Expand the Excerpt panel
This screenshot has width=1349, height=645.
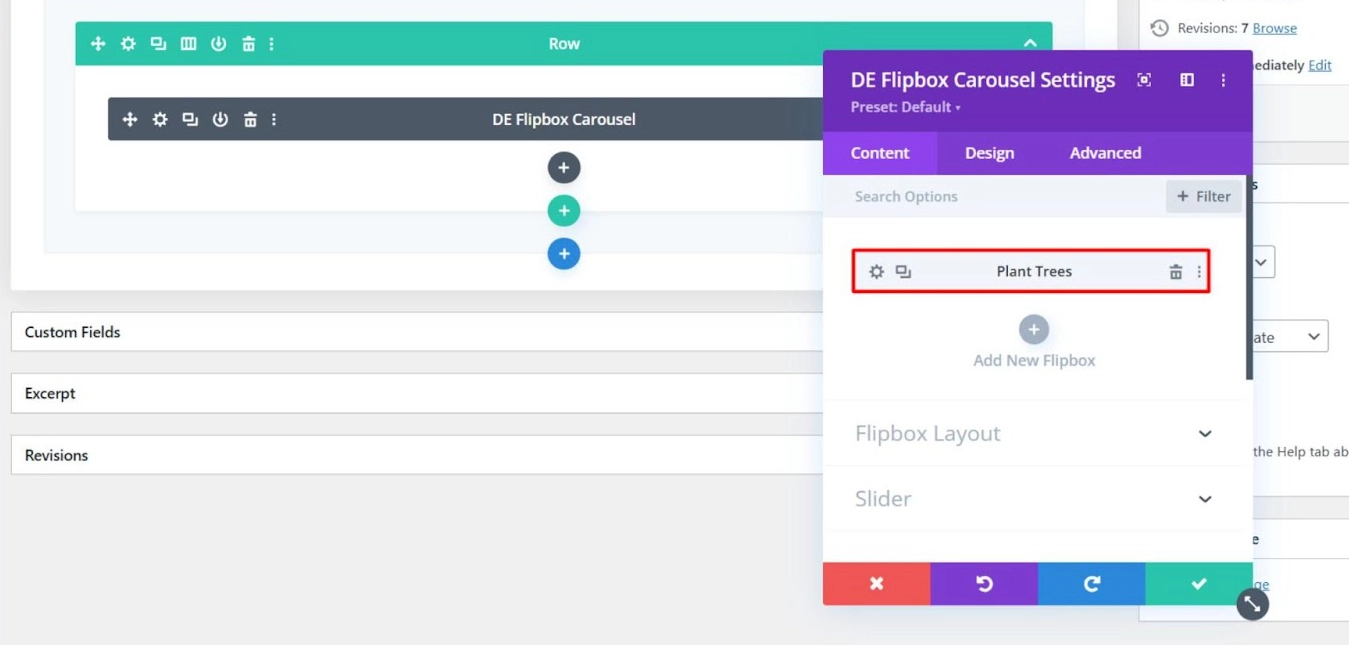click(x=417, y=394)
